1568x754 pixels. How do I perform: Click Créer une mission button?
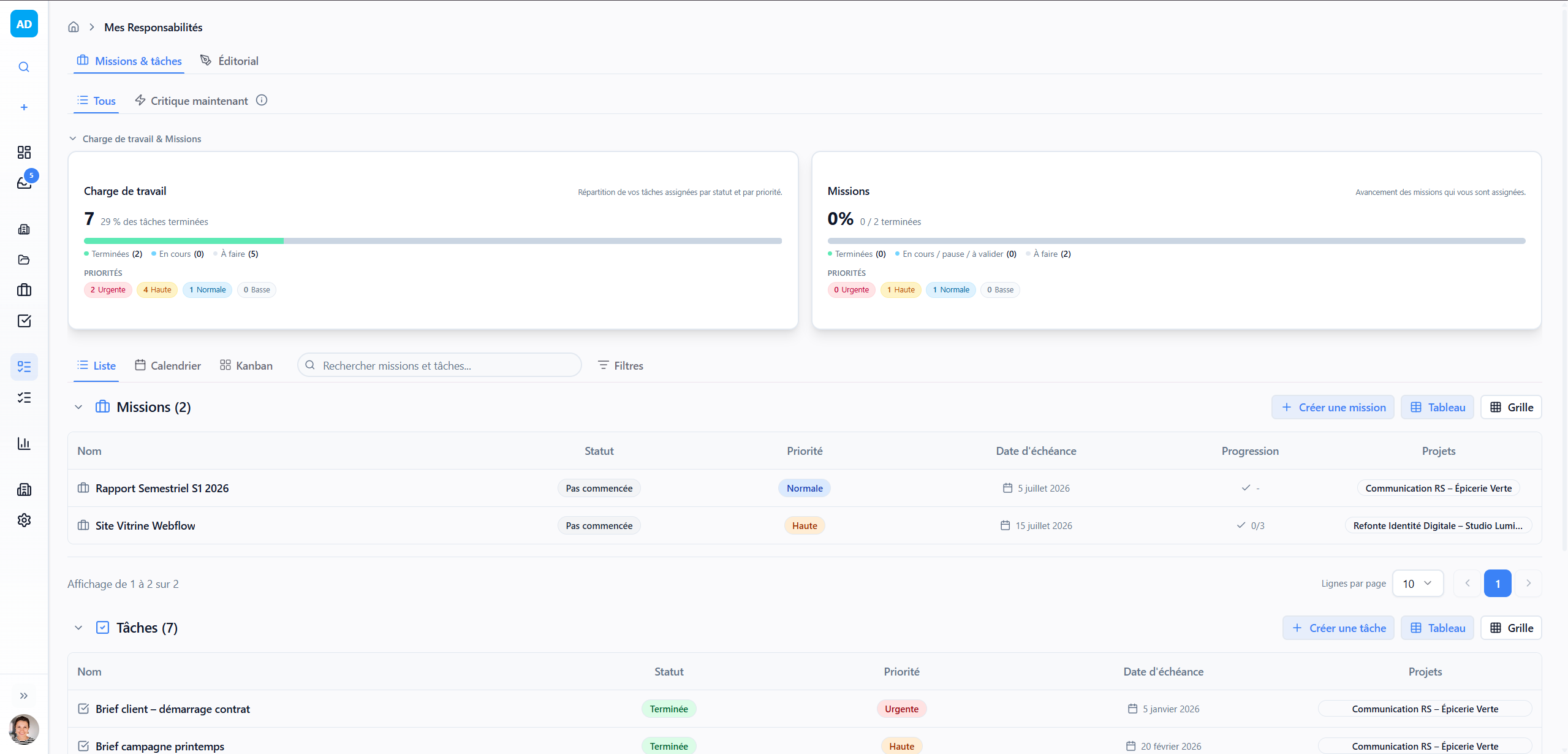1333,407
